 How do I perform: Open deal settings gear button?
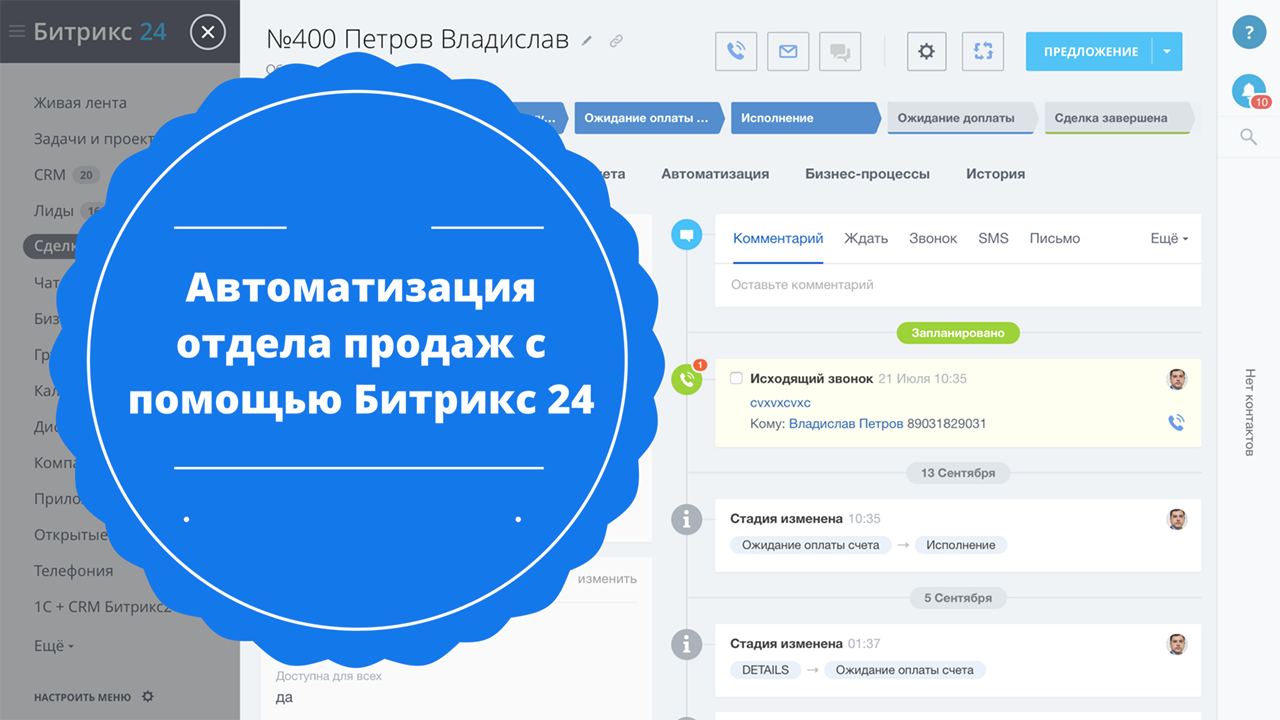pos(926,51)
